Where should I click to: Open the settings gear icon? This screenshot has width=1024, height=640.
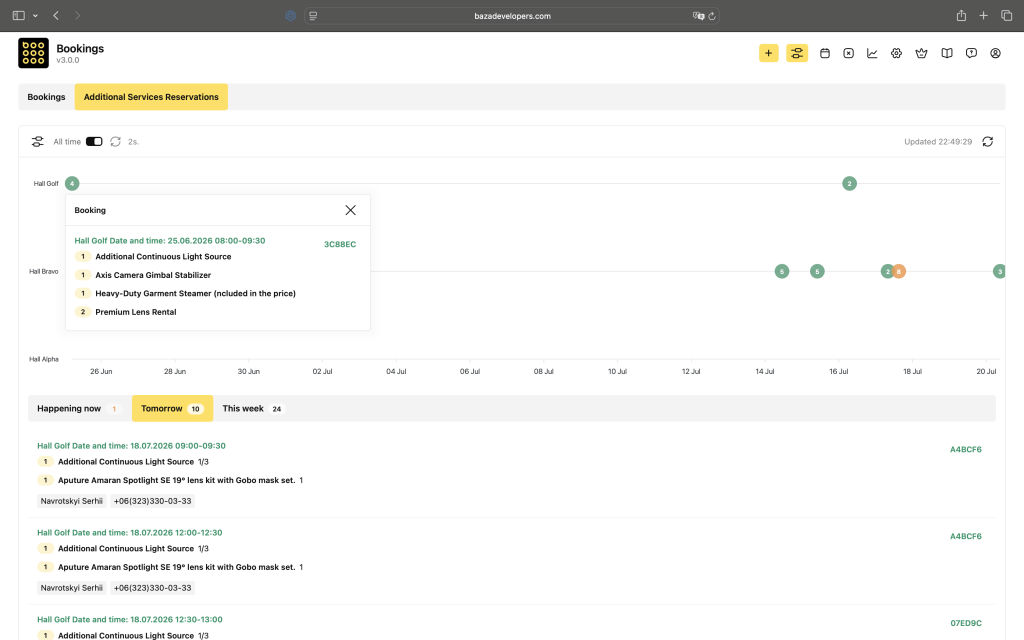tap(896, 54)
